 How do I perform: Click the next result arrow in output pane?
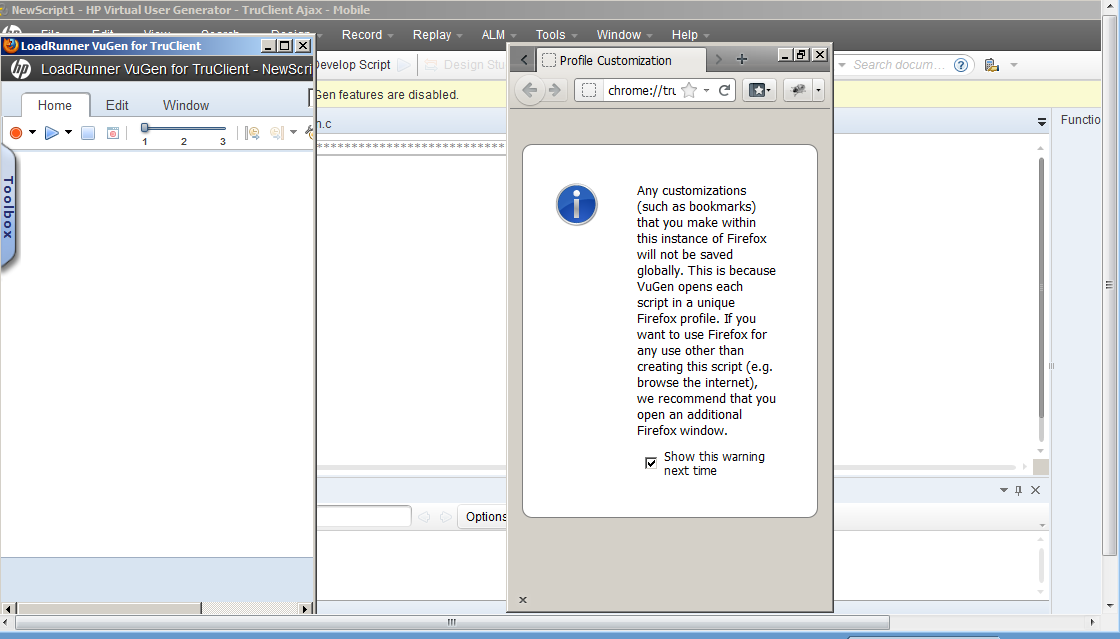click(x=446, y=516)
